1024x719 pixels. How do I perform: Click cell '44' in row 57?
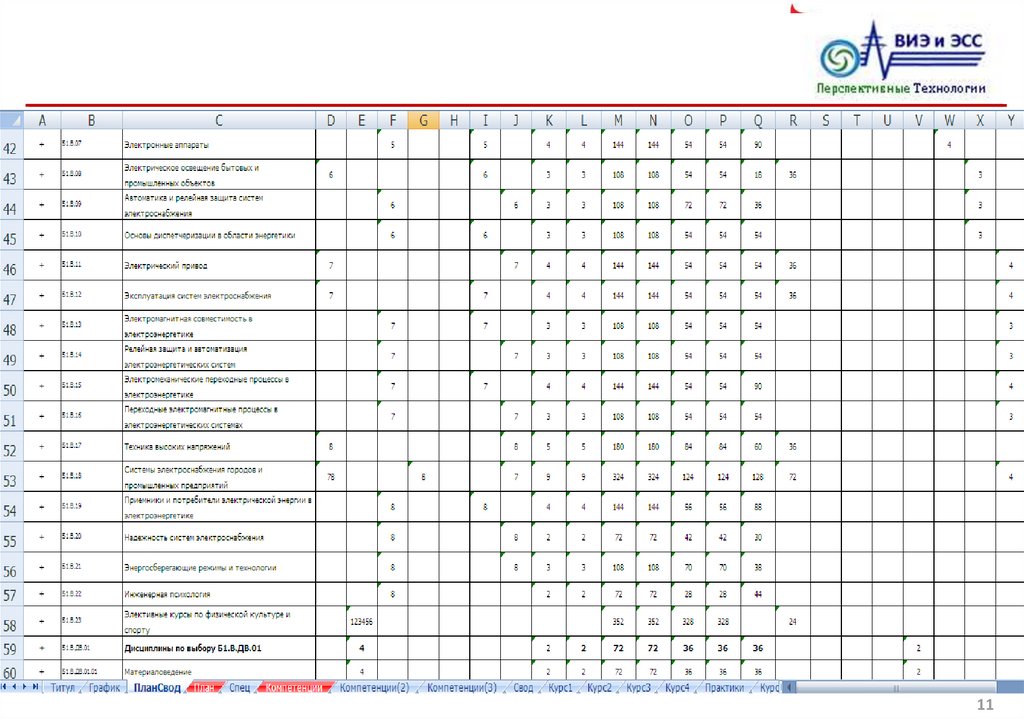point(758,594)
